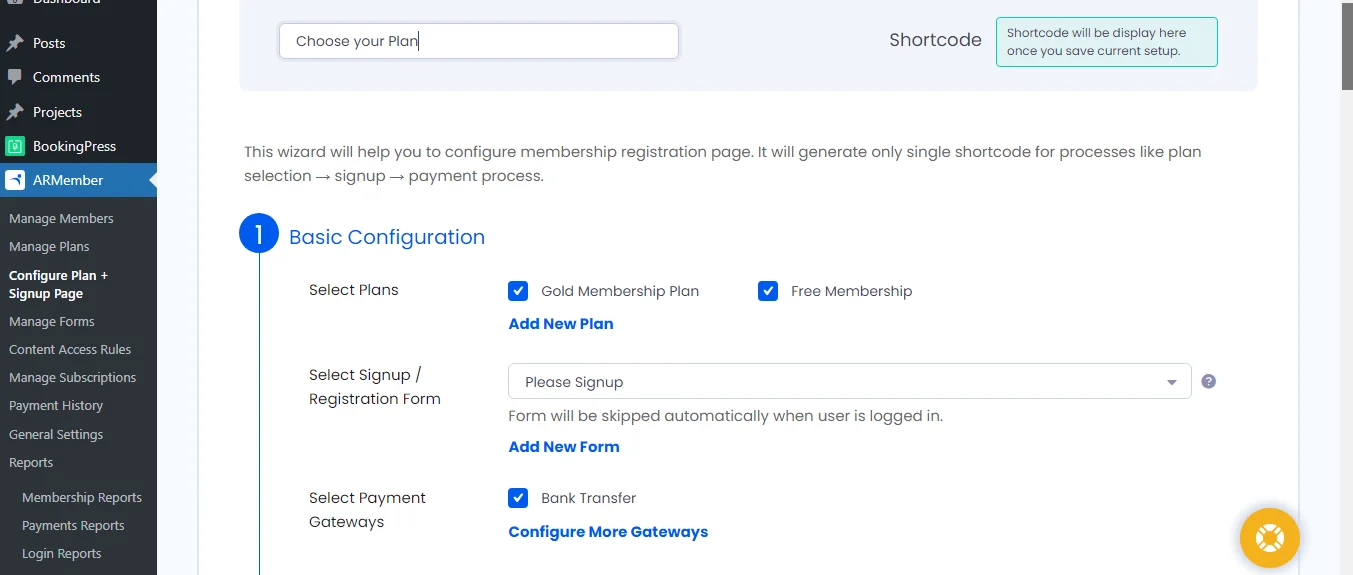Open the Payment History menu item

56,405
